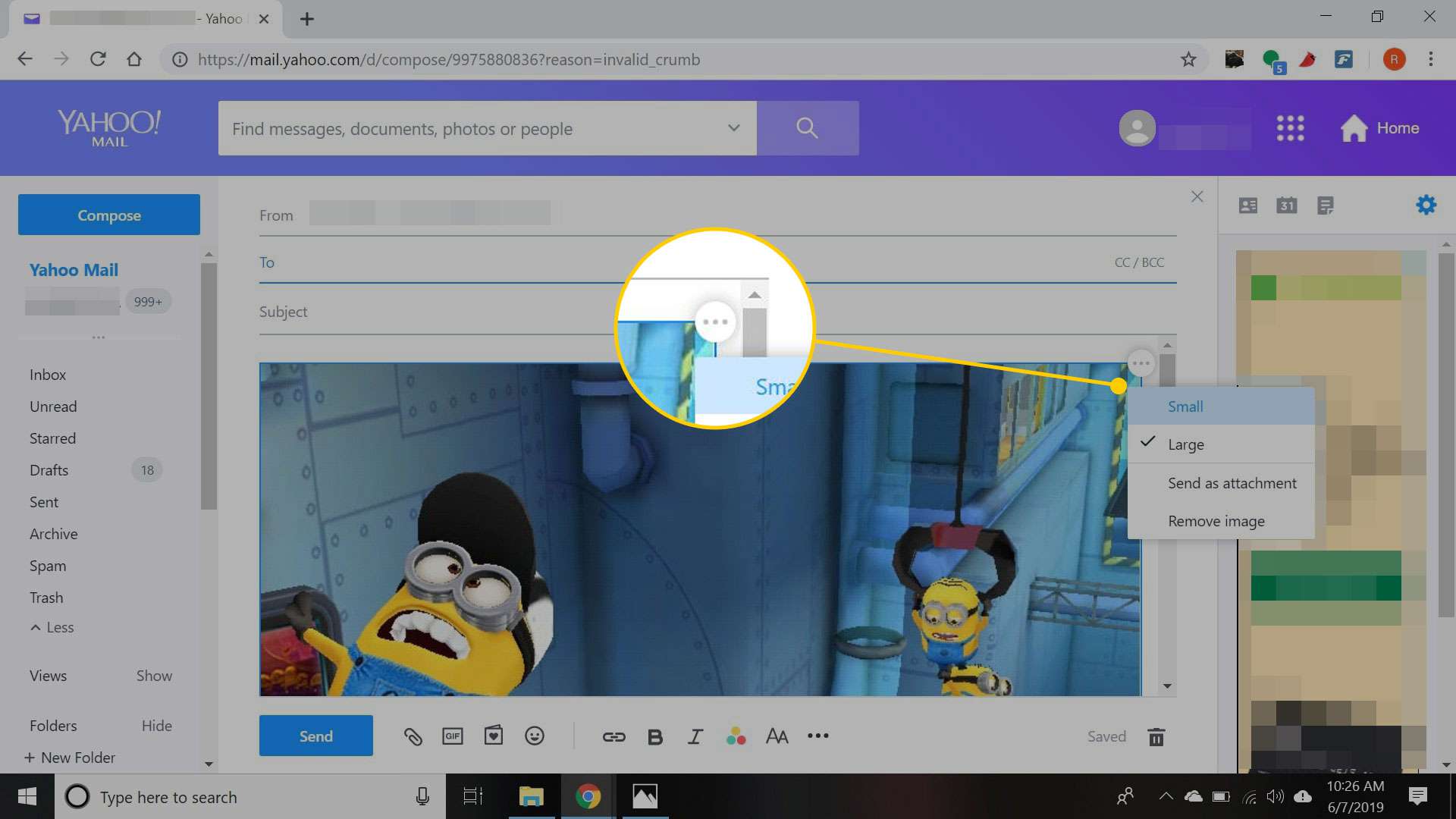Open the Spam folder

(48, 566)
